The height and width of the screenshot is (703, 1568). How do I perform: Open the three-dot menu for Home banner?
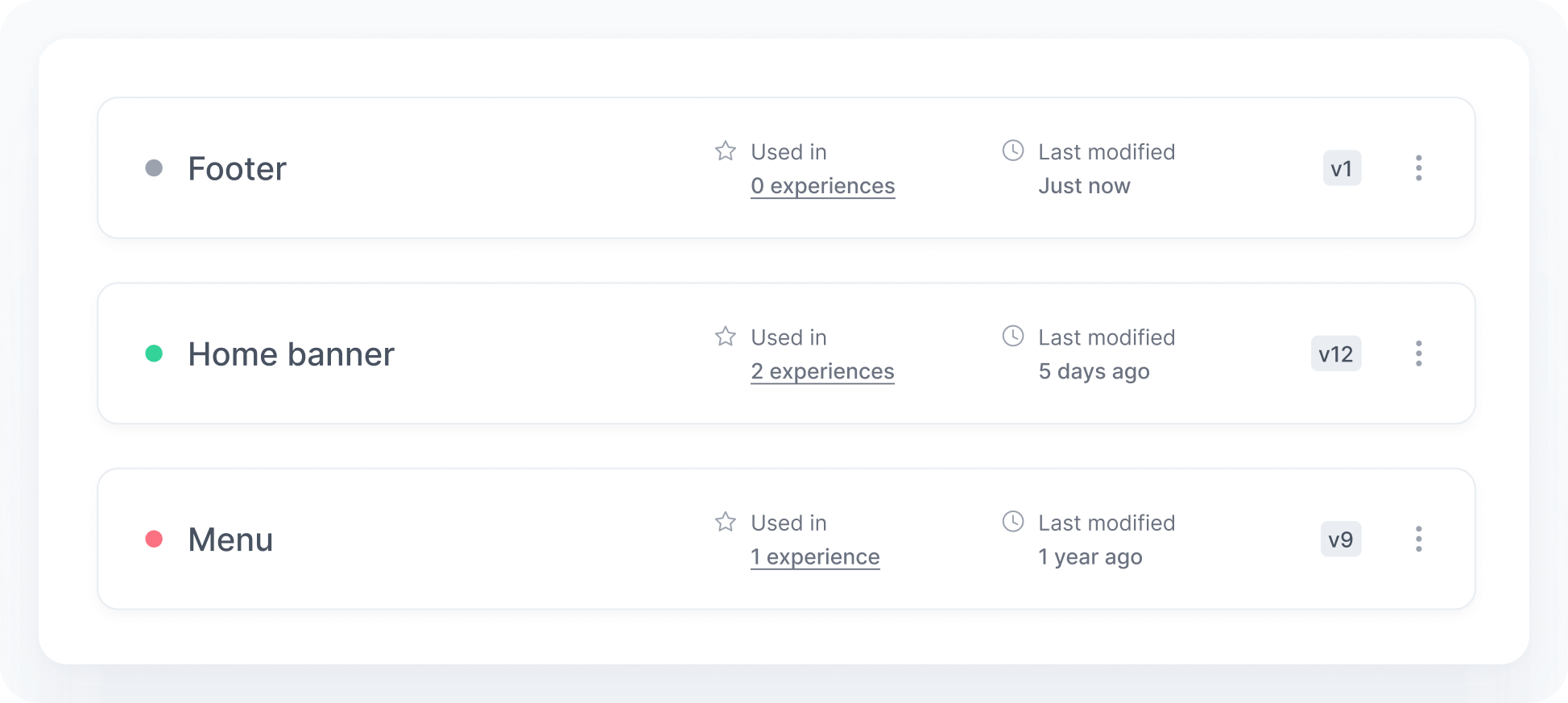1419,354
